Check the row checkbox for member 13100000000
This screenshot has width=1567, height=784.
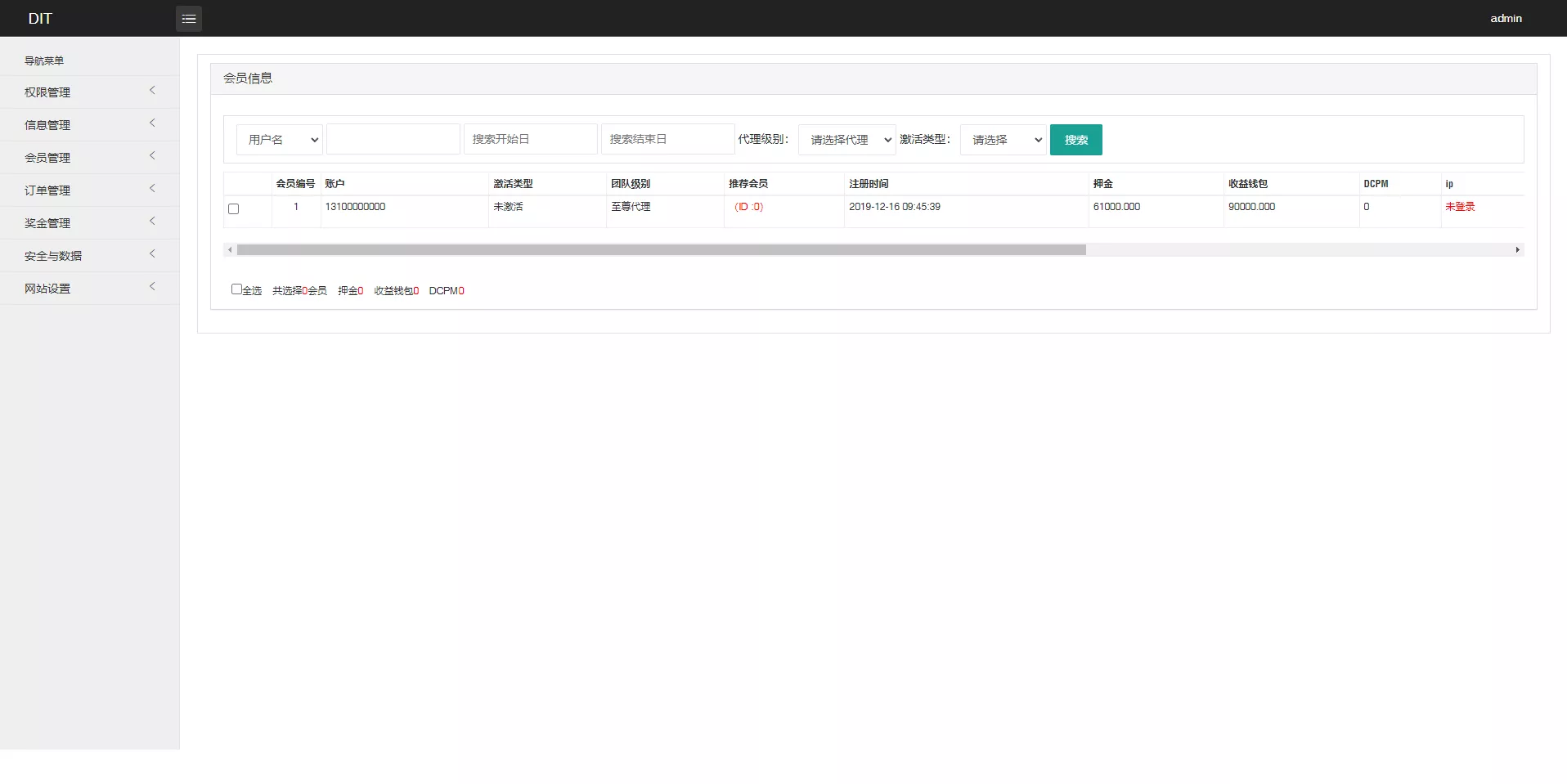234,209
